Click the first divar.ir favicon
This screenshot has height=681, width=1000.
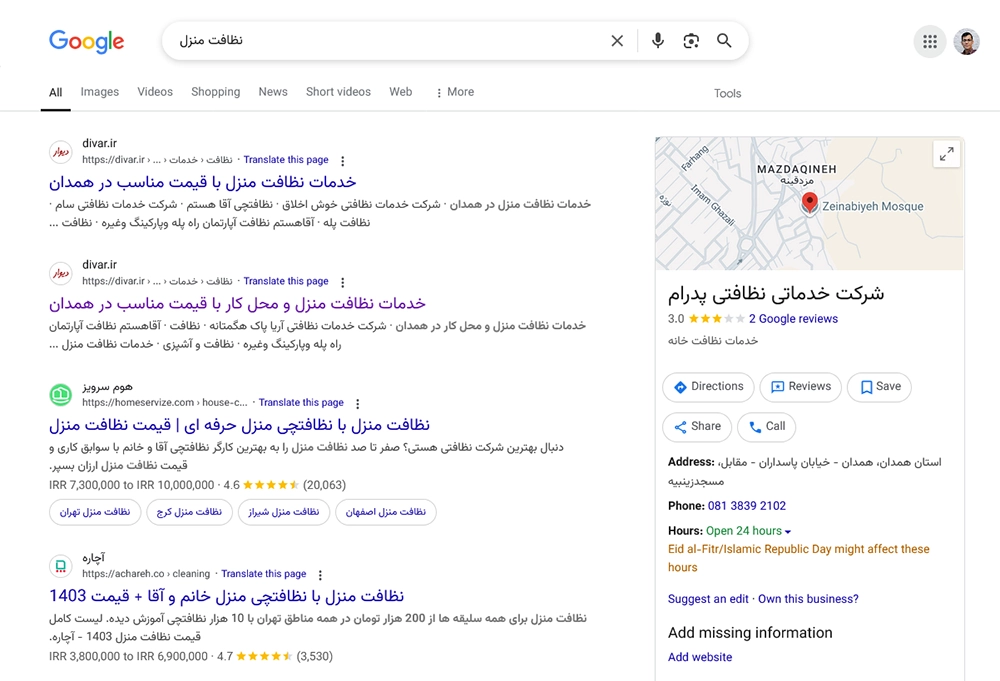[x=61, y=152]
